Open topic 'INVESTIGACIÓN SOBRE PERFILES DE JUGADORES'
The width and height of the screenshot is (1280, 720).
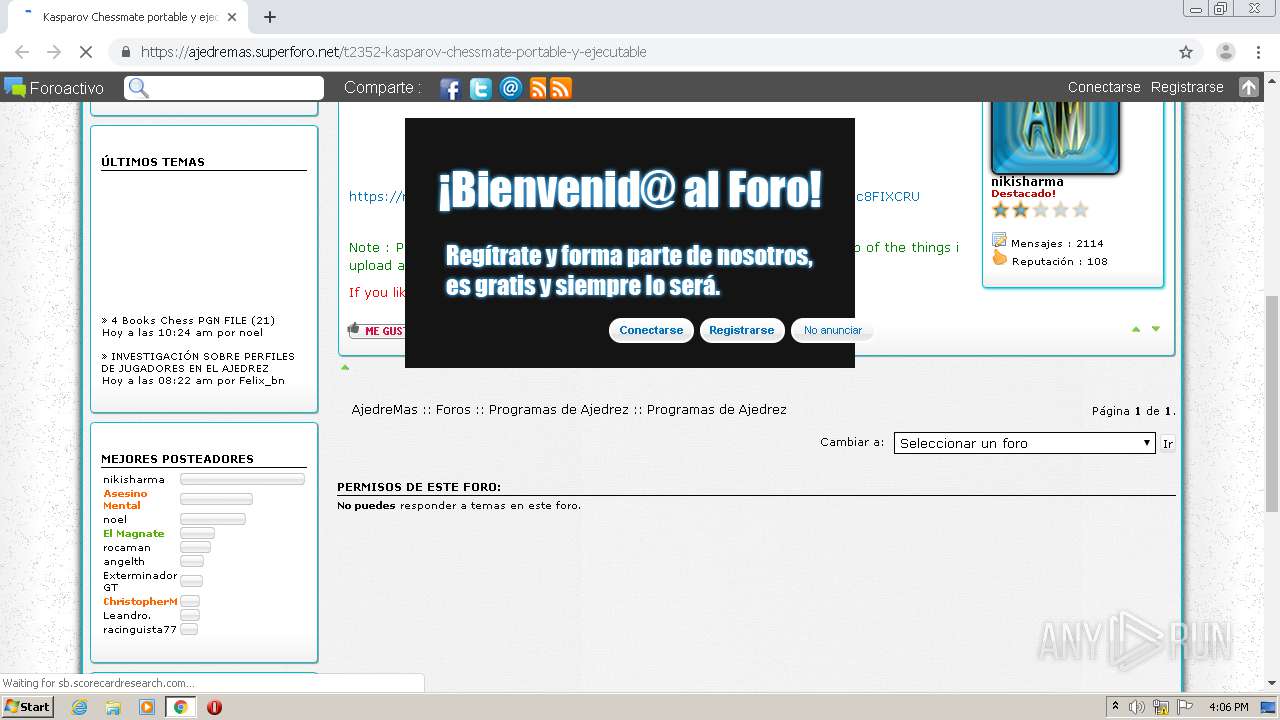pyautogui.click(x=198, y=362)
